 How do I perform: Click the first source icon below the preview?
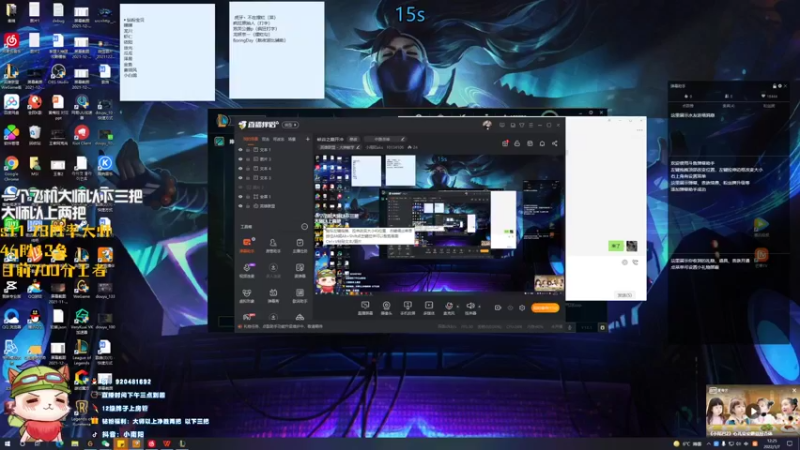[365, 307]
